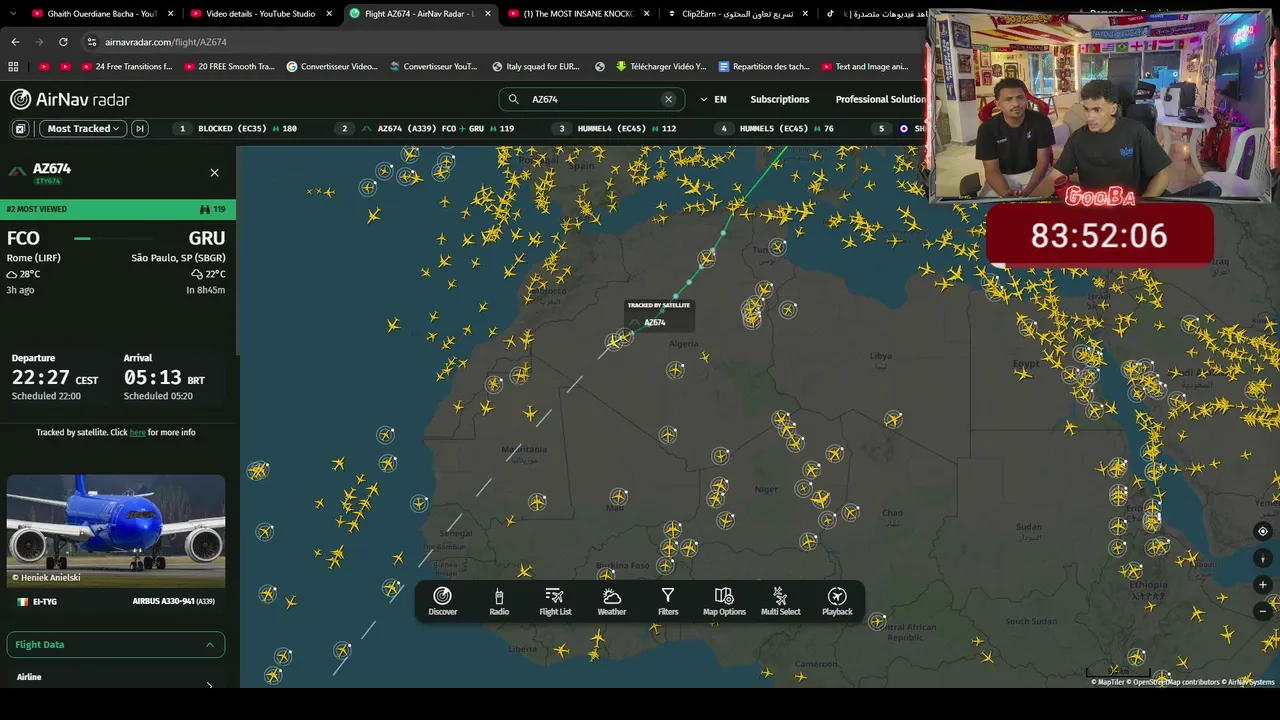The height and width of the screenshot is (720, 1280).
Task: Click the viewers binoculars count 119
Action: point(212,209)
